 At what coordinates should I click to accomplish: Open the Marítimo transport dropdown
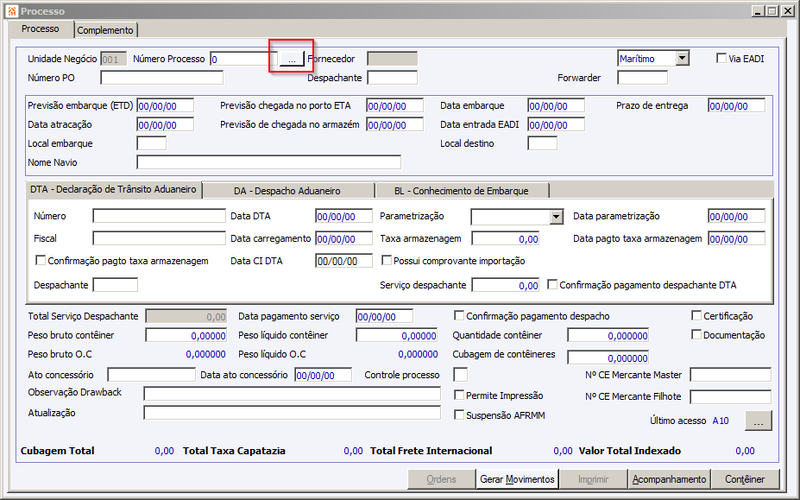[x=682, y=59]
